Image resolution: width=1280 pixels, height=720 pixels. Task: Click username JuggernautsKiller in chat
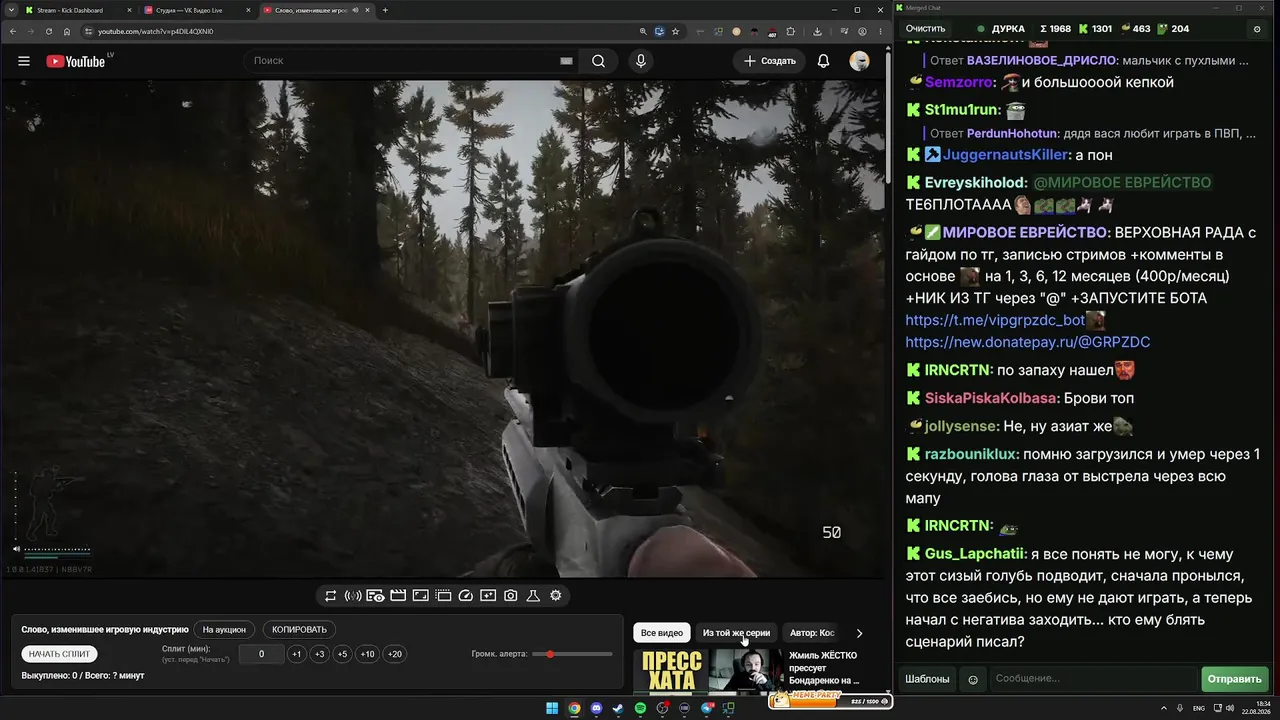pos(1007,155)
